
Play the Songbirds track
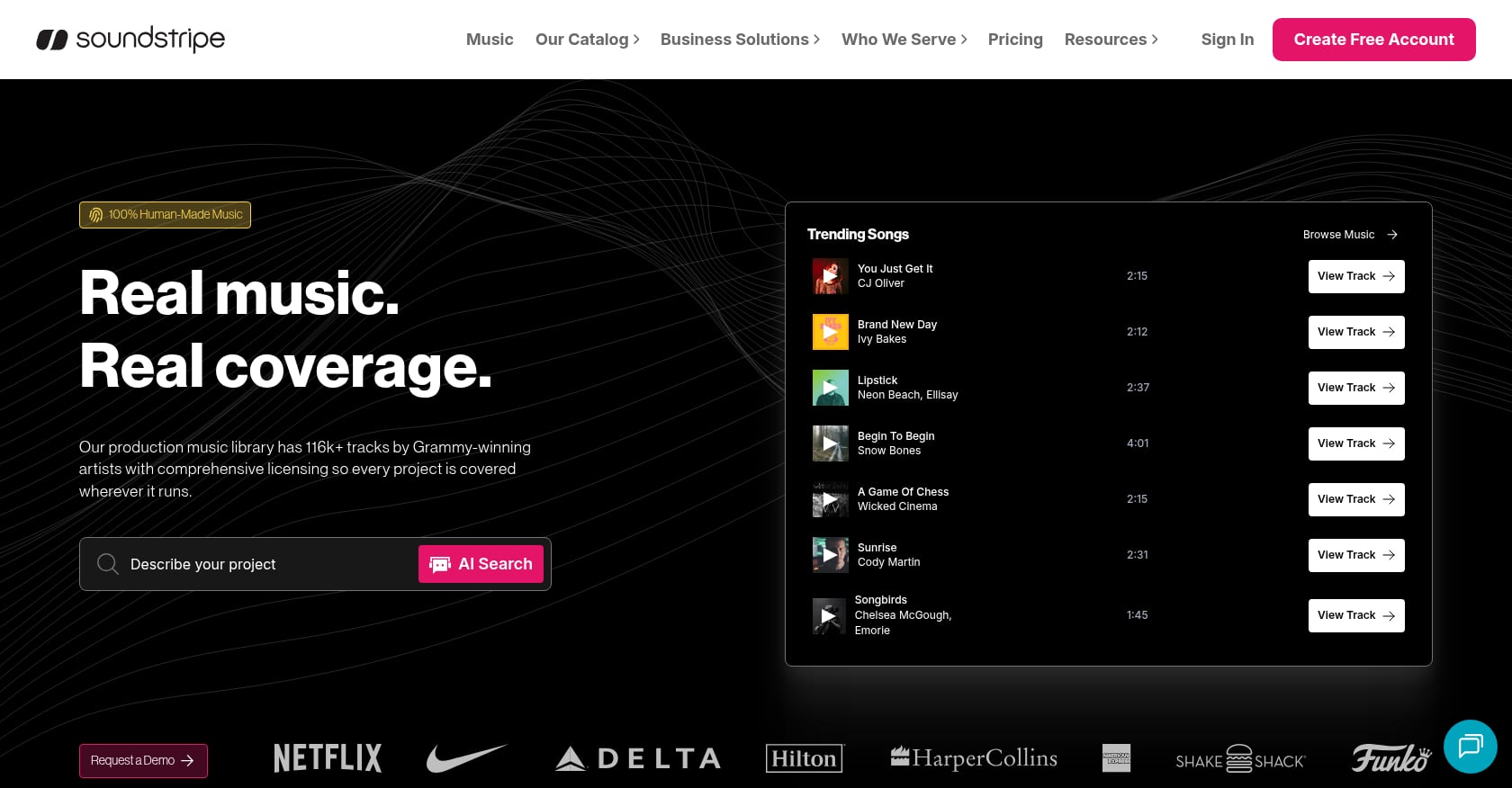[x=829, y=616]
